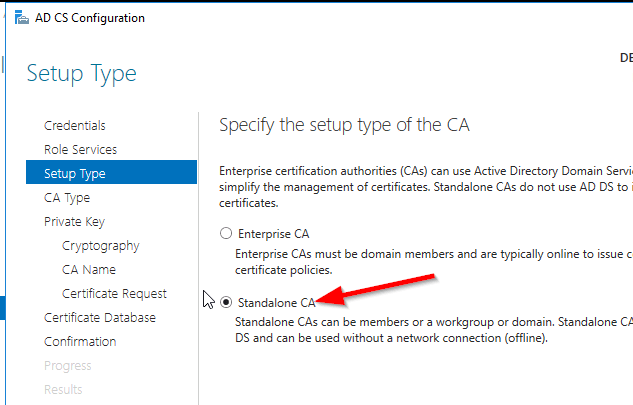Navigate to the Cryptography sub-step
633x405 pixels.
(x=100, y=246)
